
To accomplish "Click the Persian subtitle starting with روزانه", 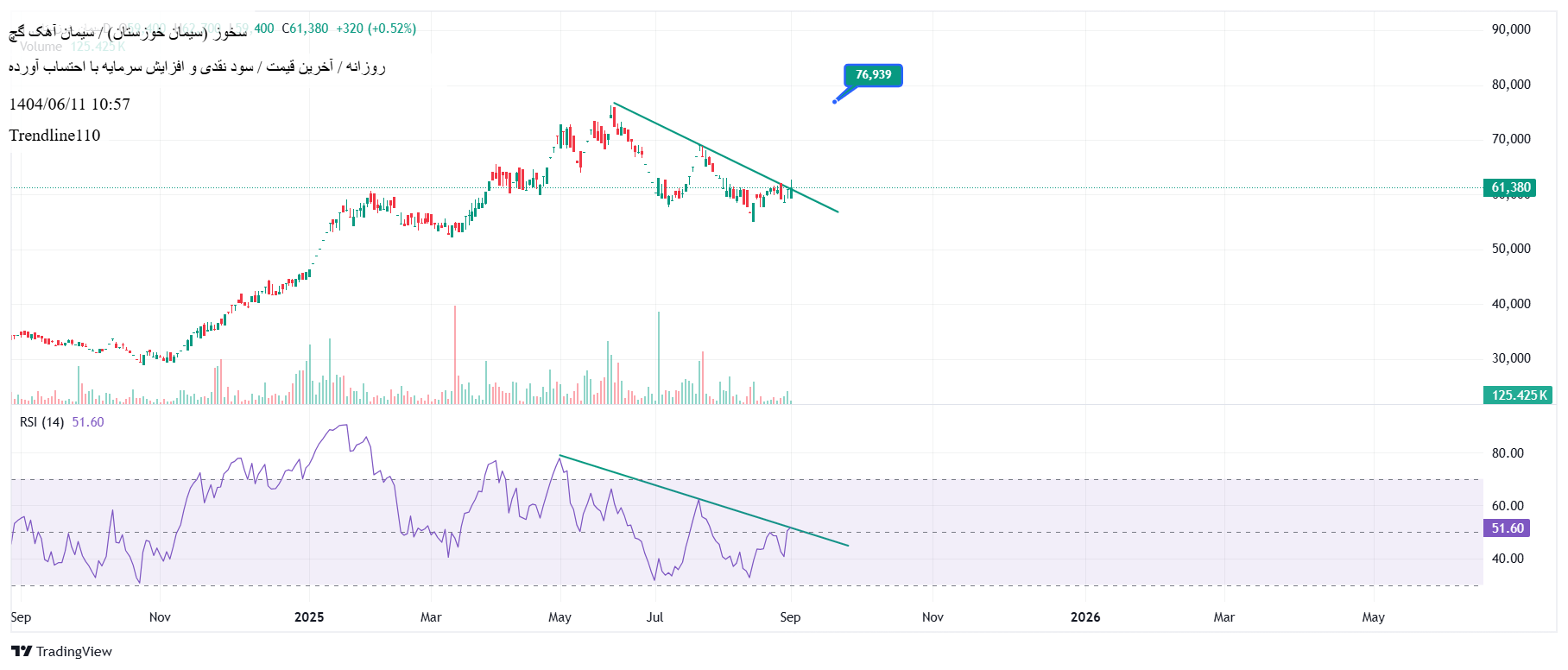I will coord(197,66).
